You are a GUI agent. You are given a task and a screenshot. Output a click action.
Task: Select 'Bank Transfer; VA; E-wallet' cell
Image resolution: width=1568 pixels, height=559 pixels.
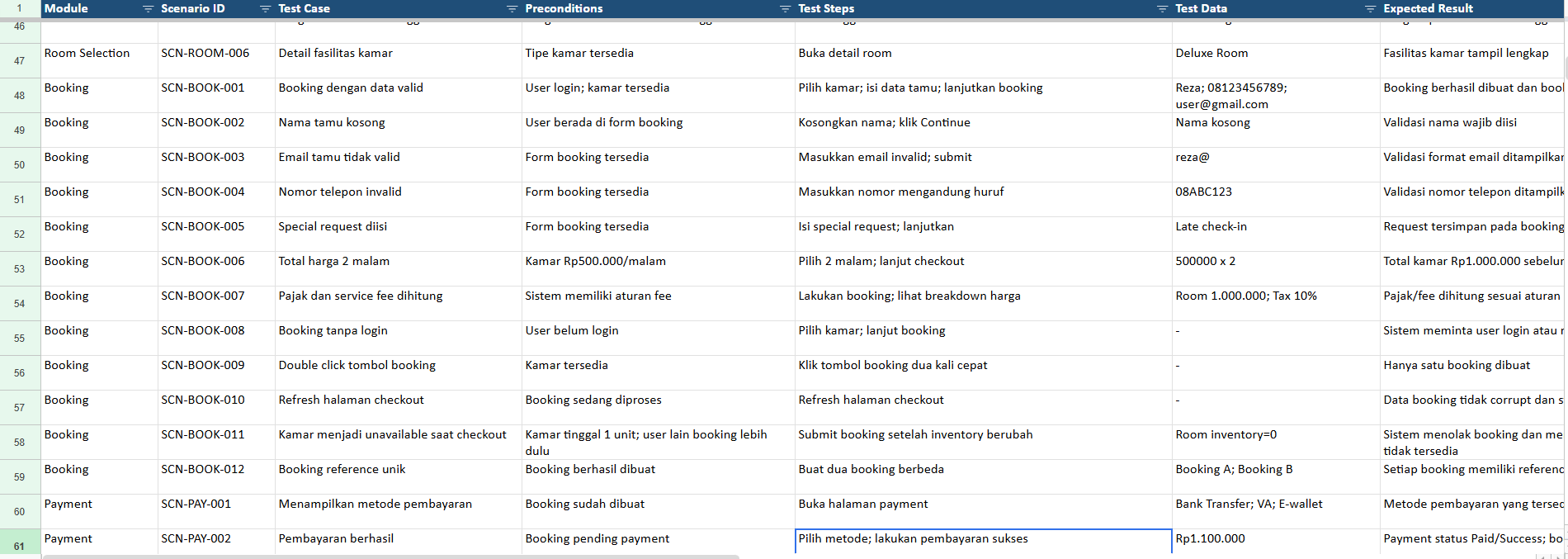tap(1276, 512)
